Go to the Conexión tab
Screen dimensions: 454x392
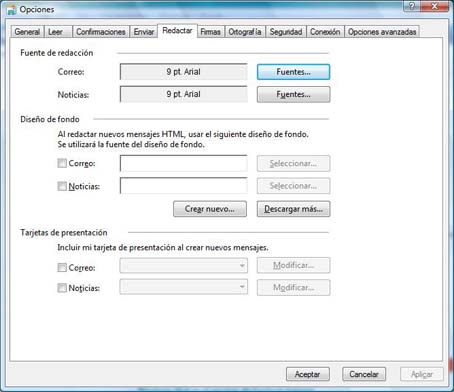[x=325, y=32]
